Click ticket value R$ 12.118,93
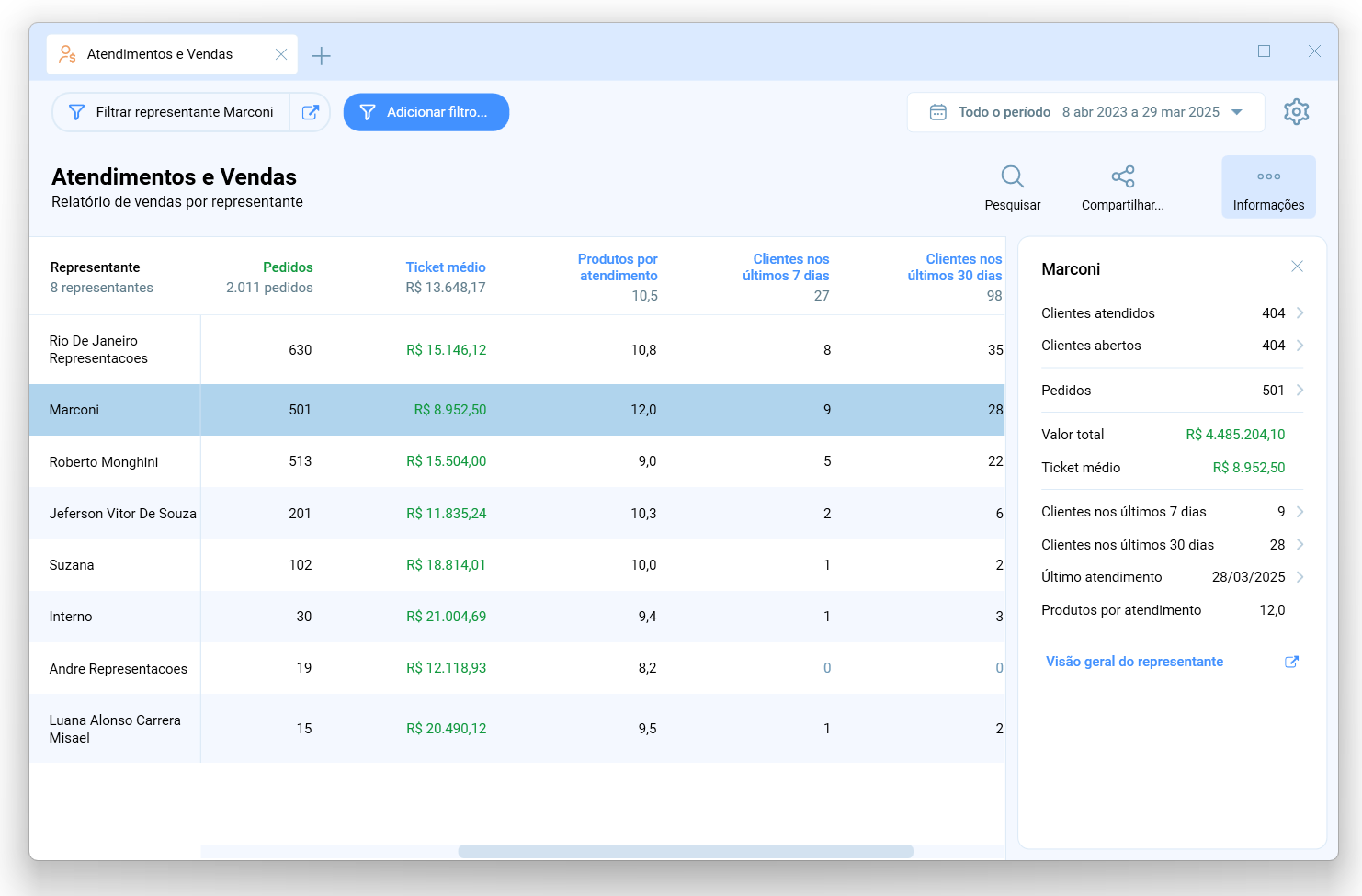 pyautogui.click(x=447, y=668)
